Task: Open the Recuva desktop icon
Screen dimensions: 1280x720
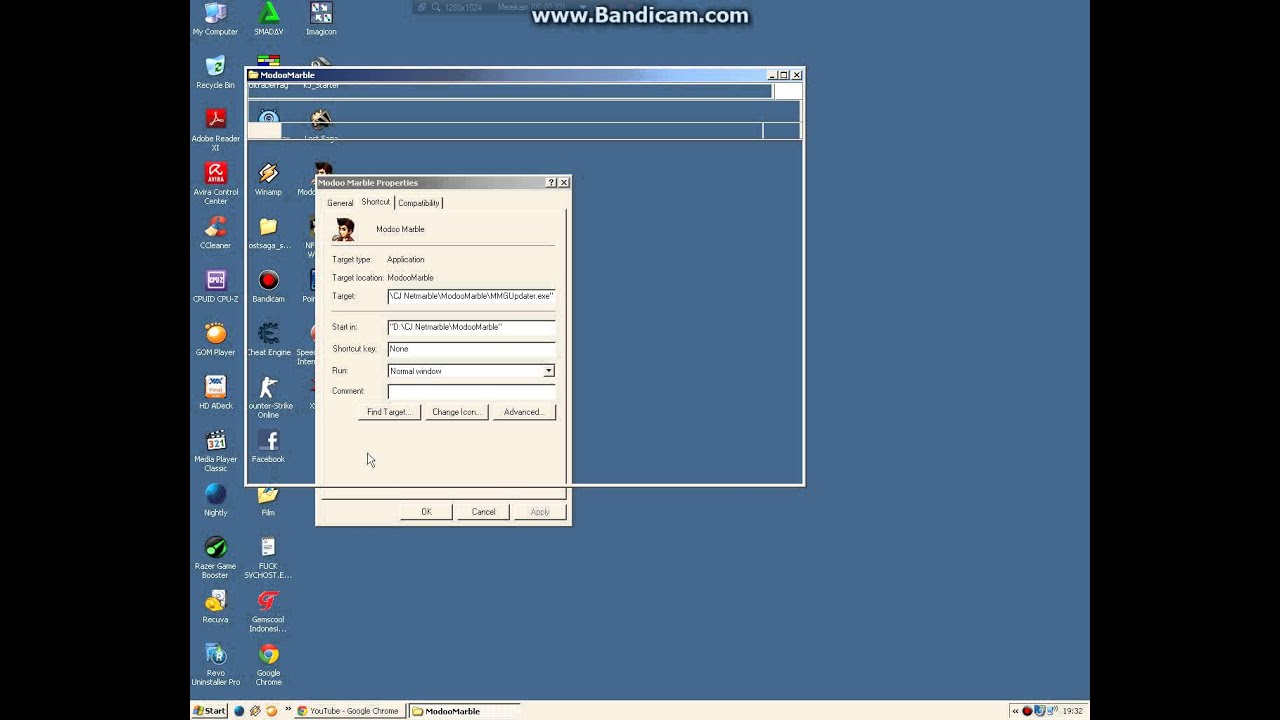Action: point(215,606)
